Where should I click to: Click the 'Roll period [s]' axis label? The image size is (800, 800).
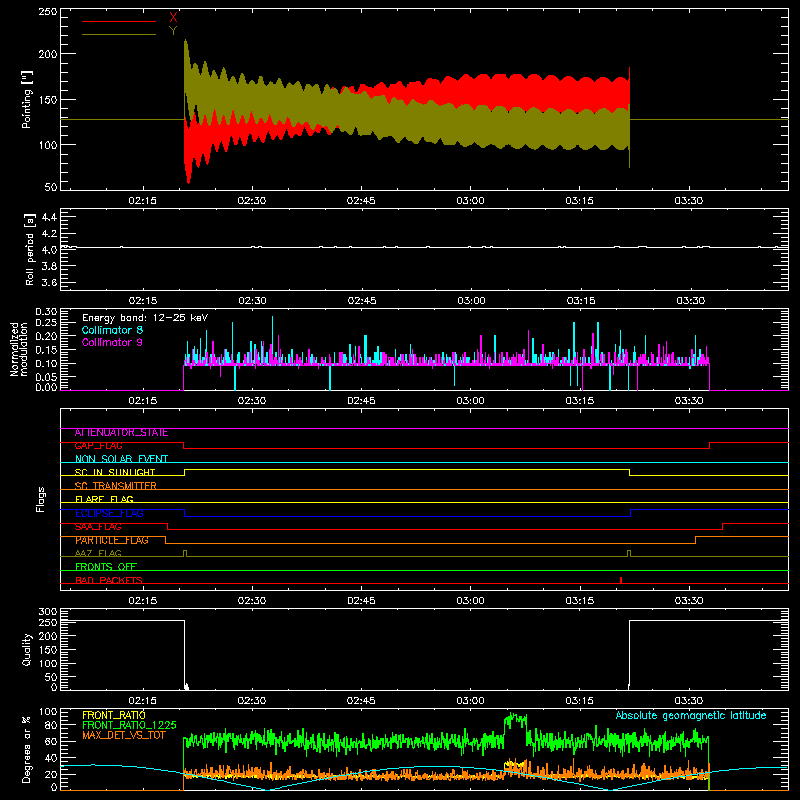30,249
